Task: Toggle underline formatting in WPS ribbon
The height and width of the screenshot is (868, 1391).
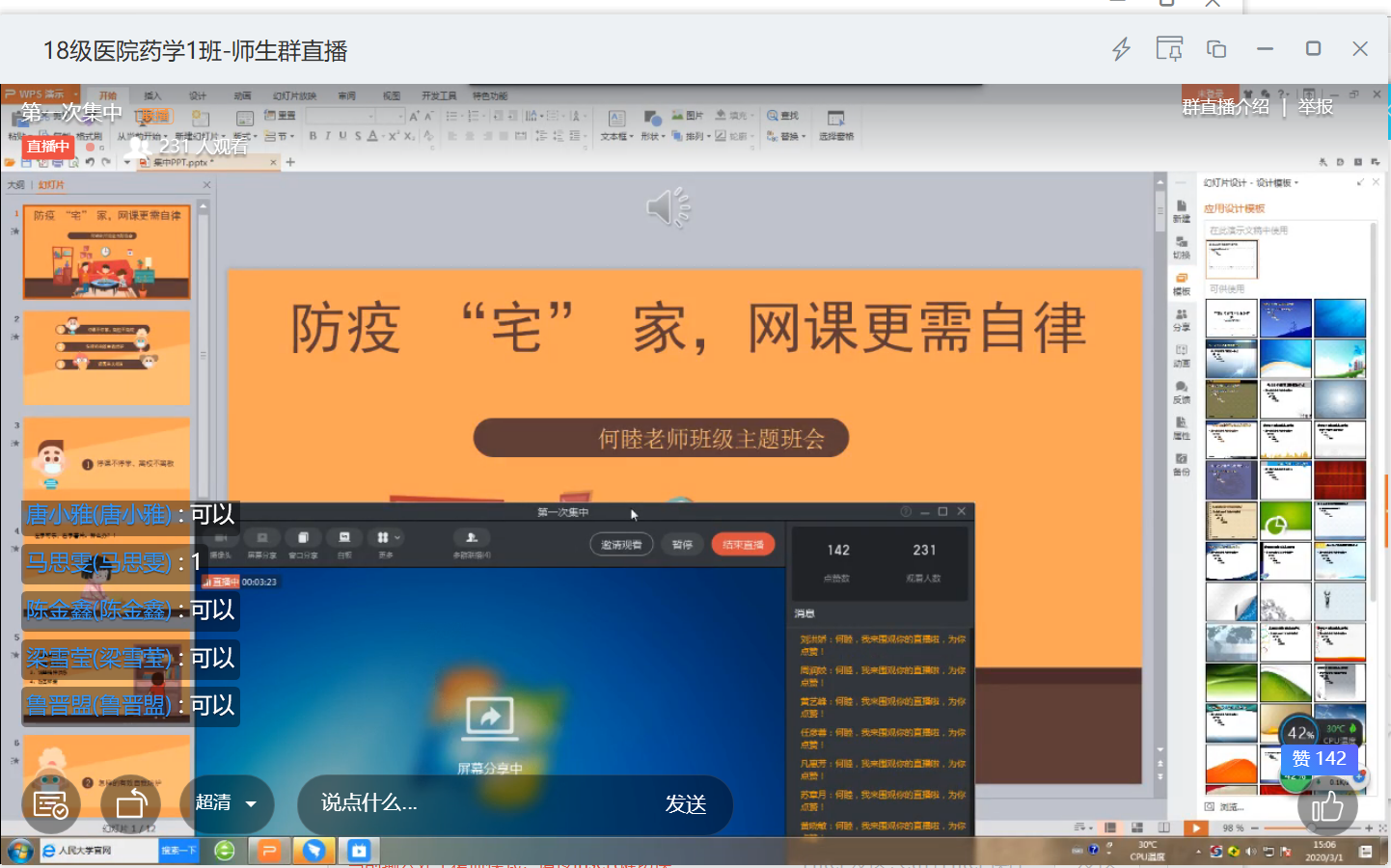Action: click(x=342, y=136)
